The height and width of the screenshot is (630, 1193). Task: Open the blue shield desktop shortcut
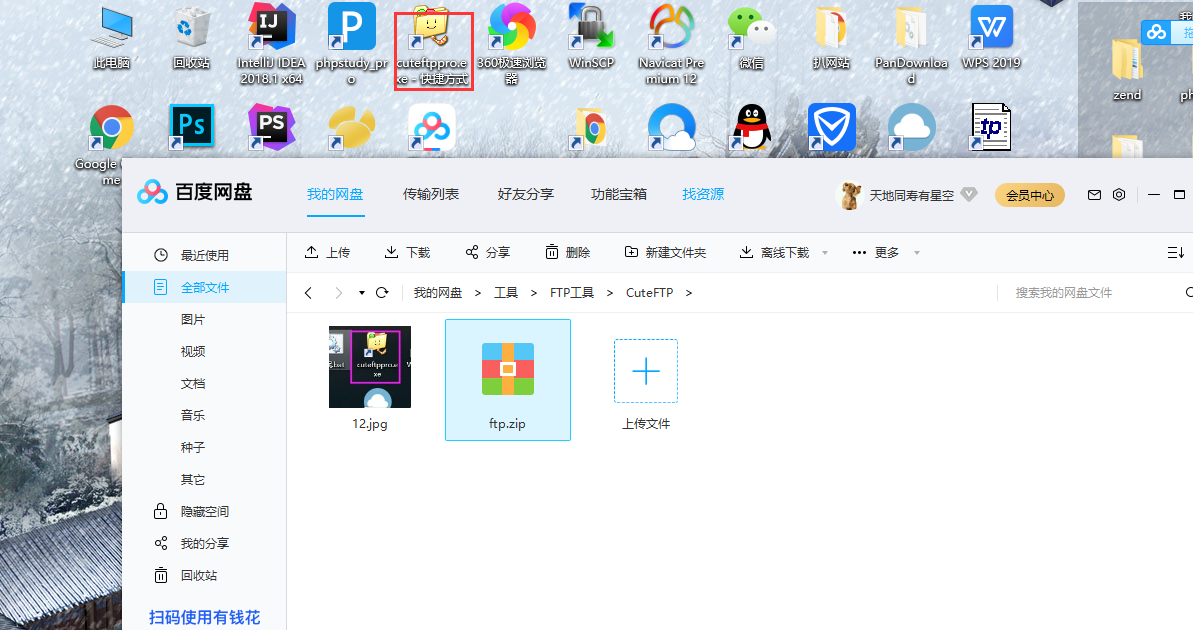832,127
